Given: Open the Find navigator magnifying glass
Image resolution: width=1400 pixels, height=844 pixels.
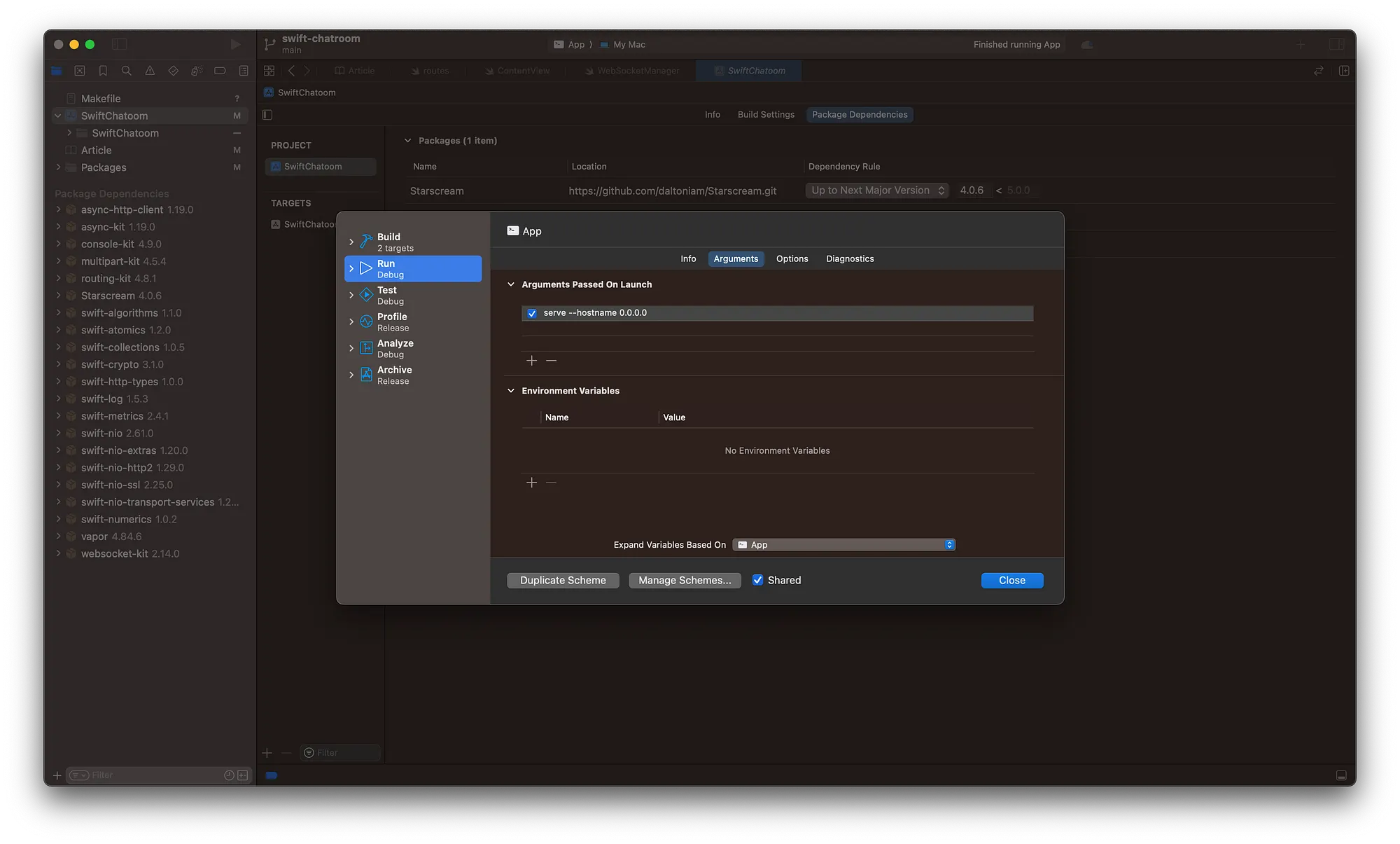Looking at the screenshot, I should pyautogui.click(x=126, y=71).
